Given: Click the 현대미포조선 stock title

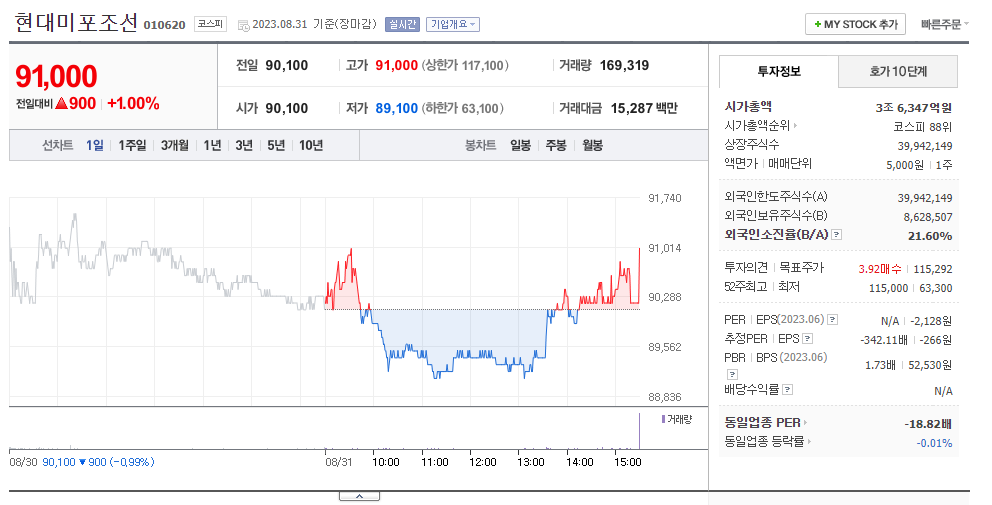Looking at the screenshot, I should click(75, 23).
